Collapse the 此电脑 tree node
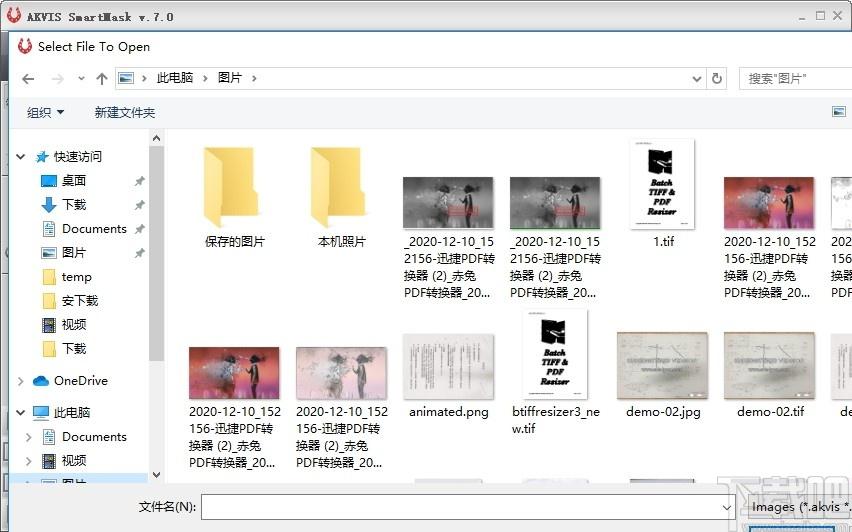 [x=21, y=412]
